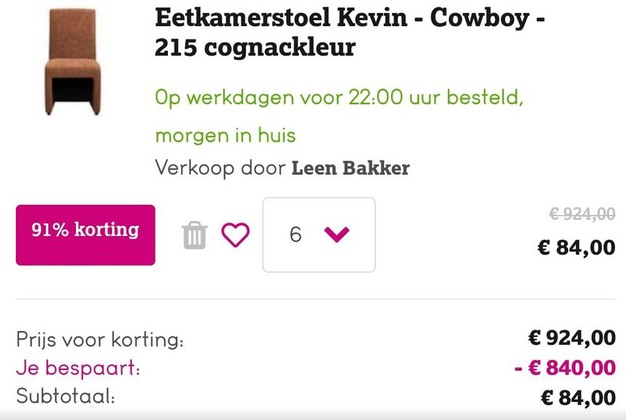
Task: Click the pink chevron quantity arrow
Action: [x=337, y=235]
